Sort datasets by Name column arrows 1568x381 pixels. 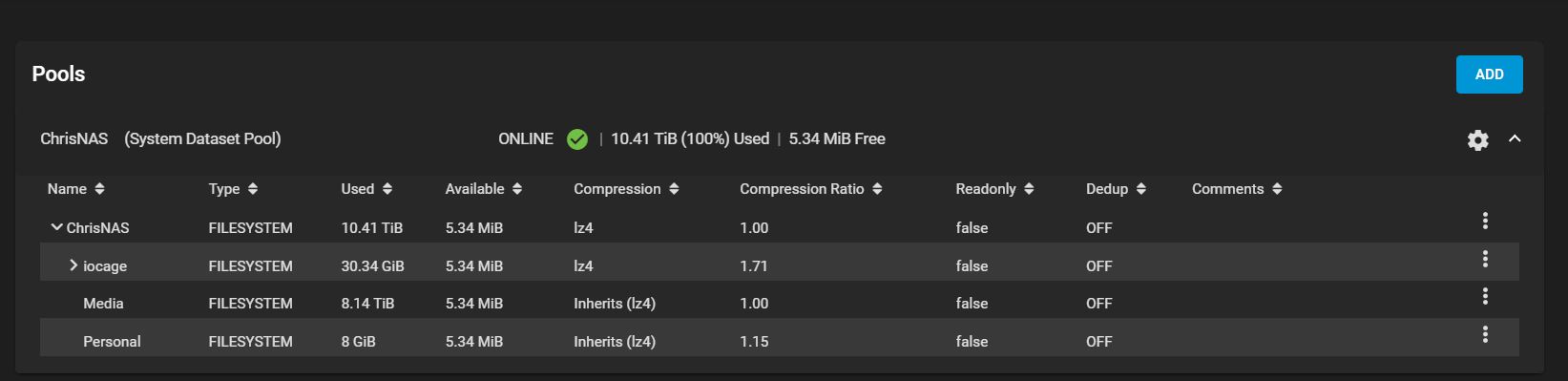point(100,189)
